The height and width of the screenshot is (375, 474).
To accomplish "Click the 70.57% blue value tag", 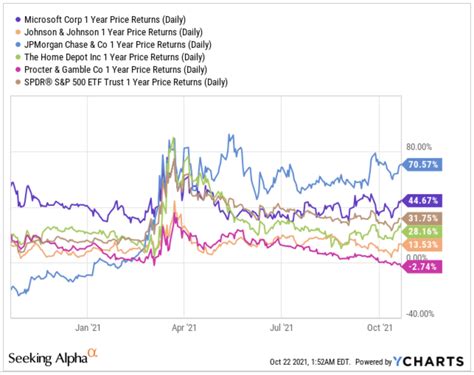I will coord(422,164).
